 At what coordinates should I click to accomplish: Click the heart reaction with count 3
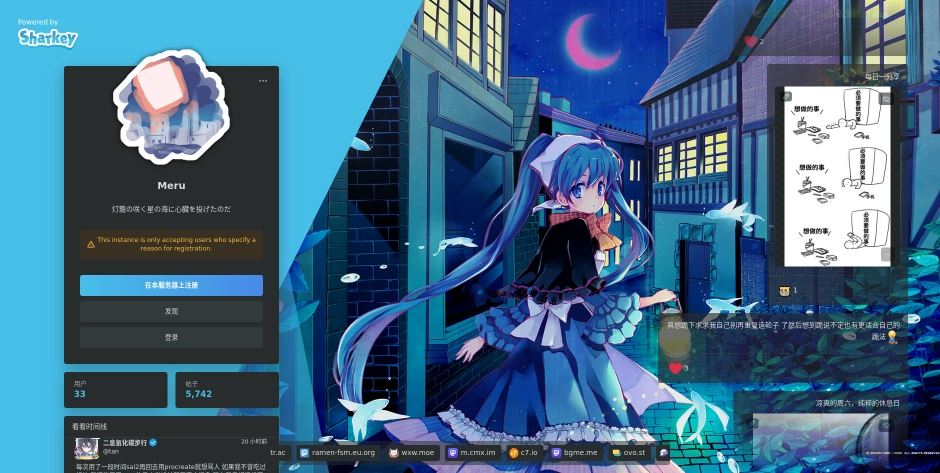point(679,368)
